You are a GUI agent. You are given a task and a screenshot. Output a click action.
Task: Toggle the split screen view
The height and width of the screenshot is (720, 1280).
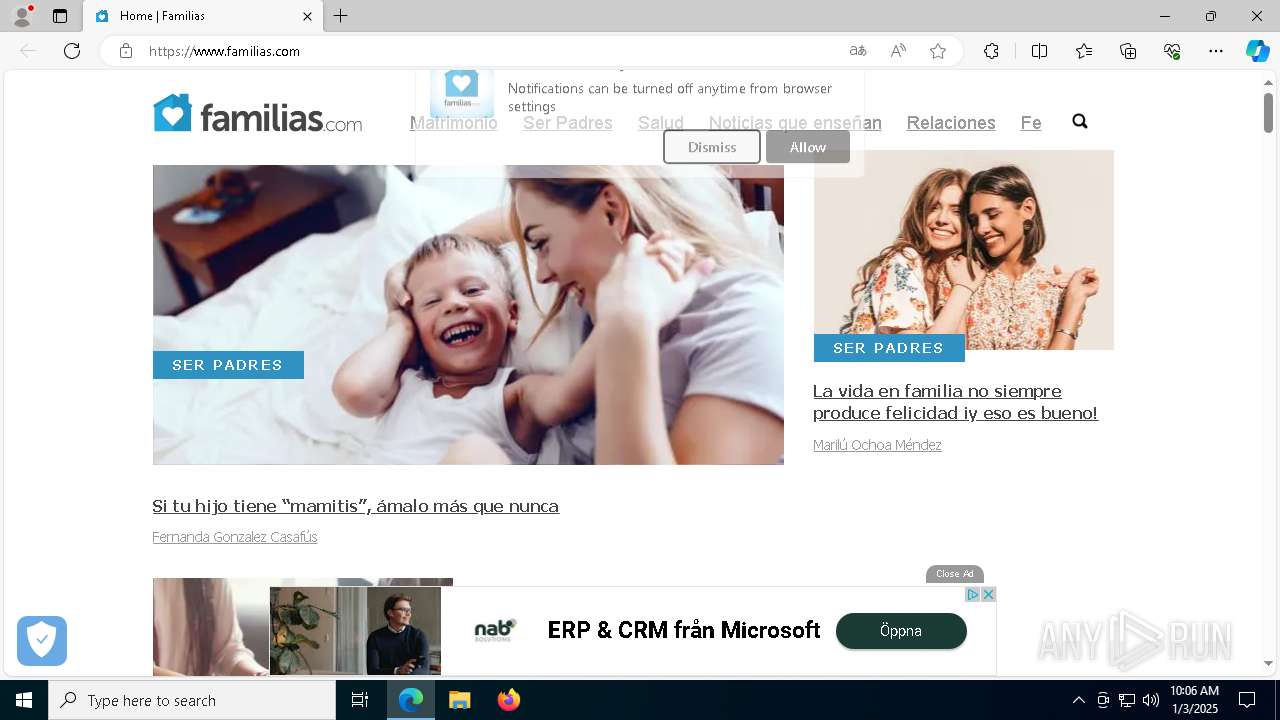tap(1039, 51)
